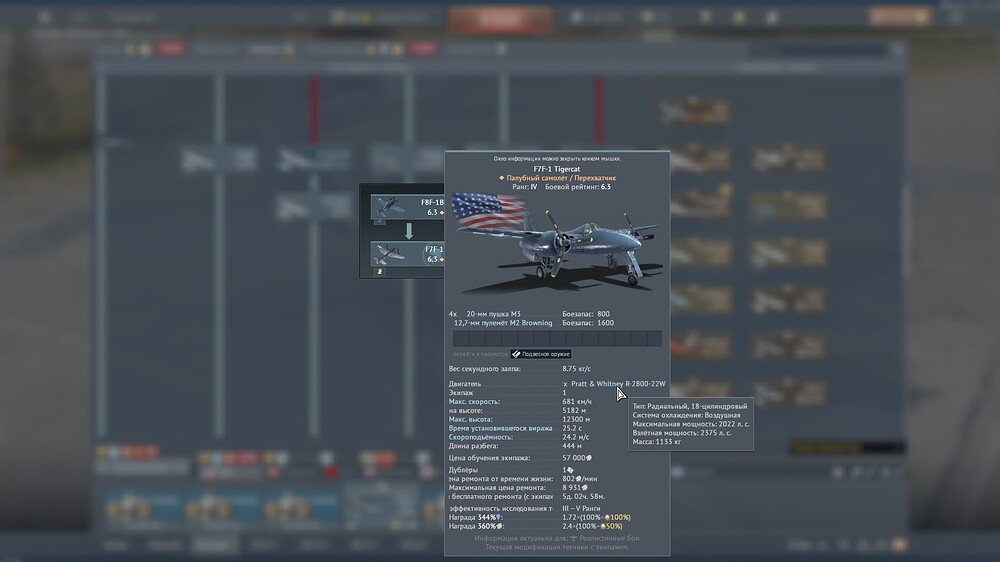1000x562 pixels.
Task: Select the F7F-1 aircraft card in tree
Action: tap(407, 254)
